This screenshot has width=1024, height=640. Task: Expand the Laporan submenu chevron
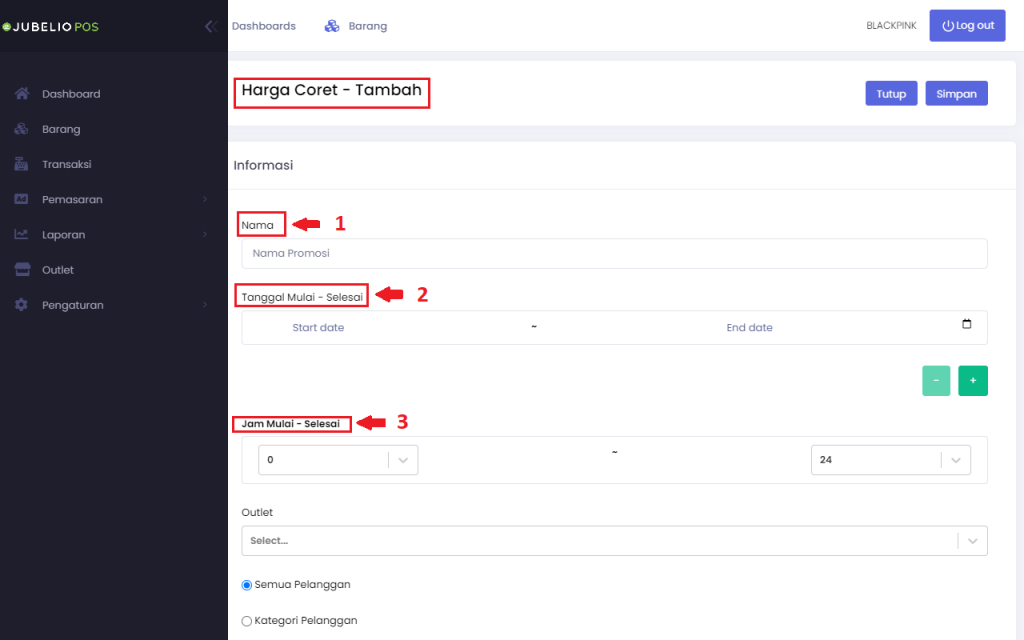point(205,234)
